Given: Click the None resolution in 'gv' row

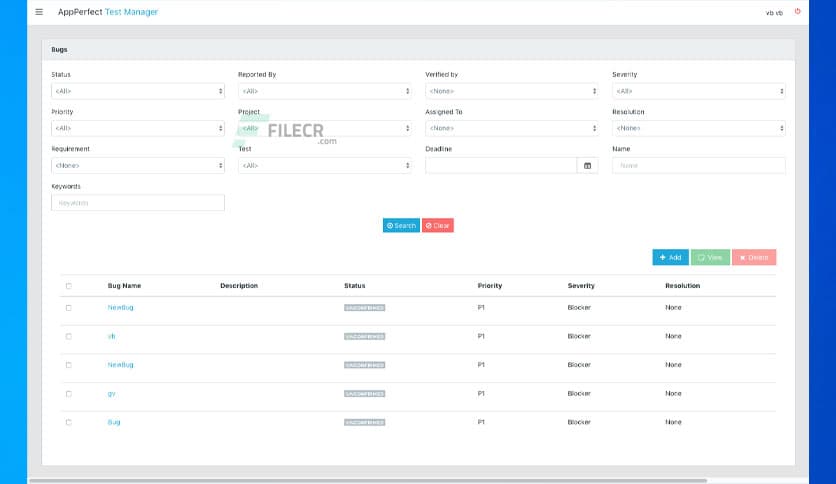Looking at the screenshot, I should coord(673,393).
